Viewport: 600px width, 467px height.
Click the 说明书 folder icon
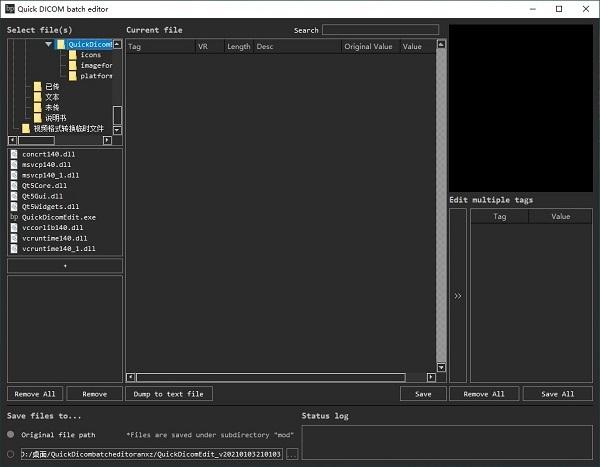point(38,118)
